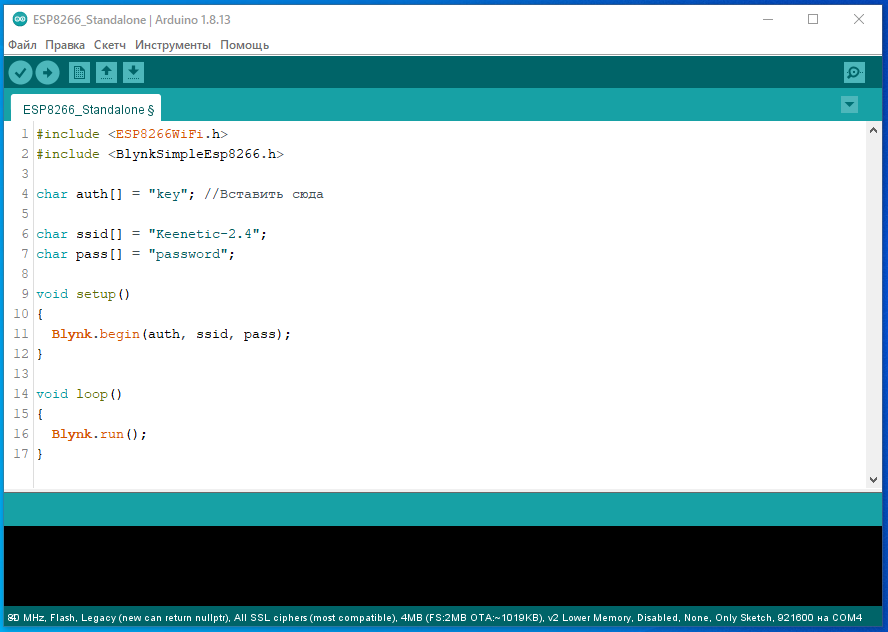Image resolution: width=888 pixels, height=632 pixels.
Task: Select the ESP8266_Standalone tab
Action: [x=85, y=109]
